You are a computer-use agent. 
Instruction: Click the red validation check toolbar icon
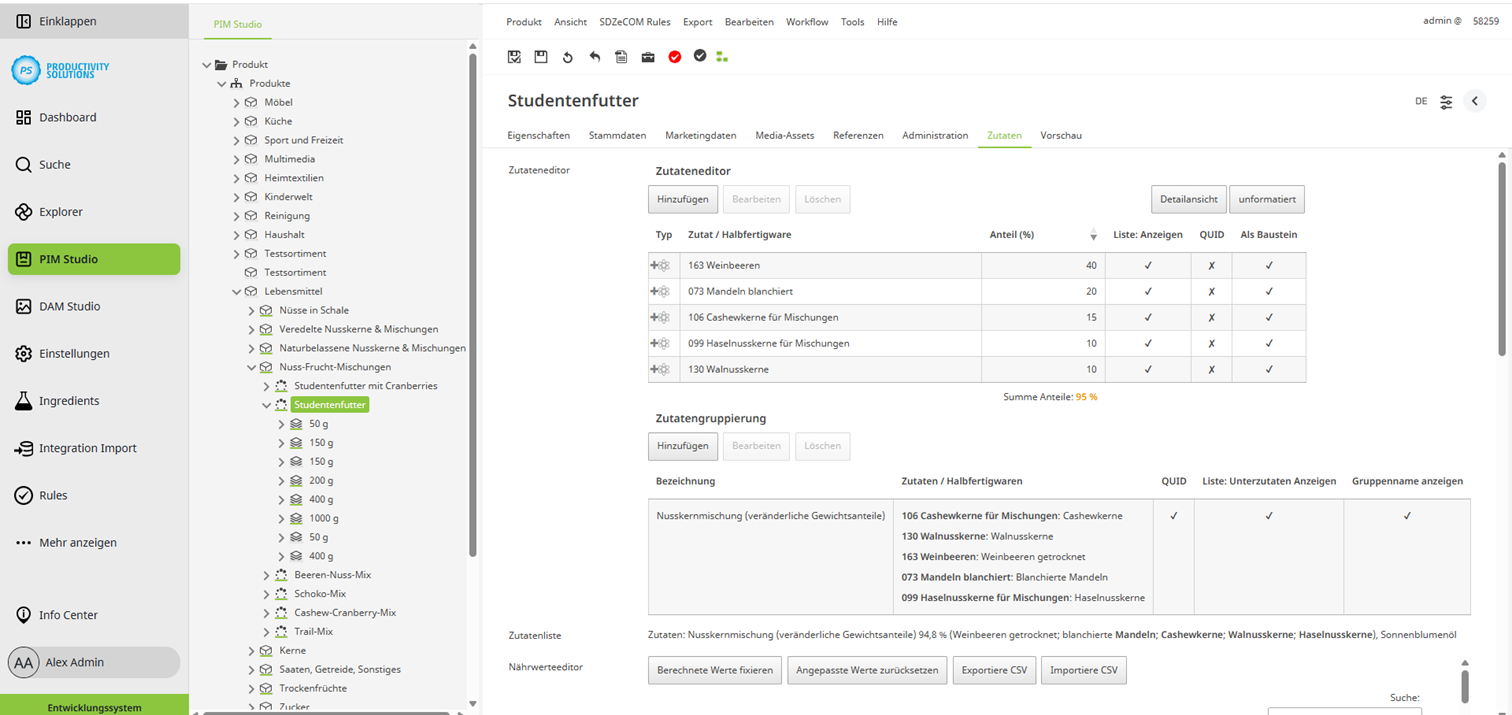click(674, 57)
